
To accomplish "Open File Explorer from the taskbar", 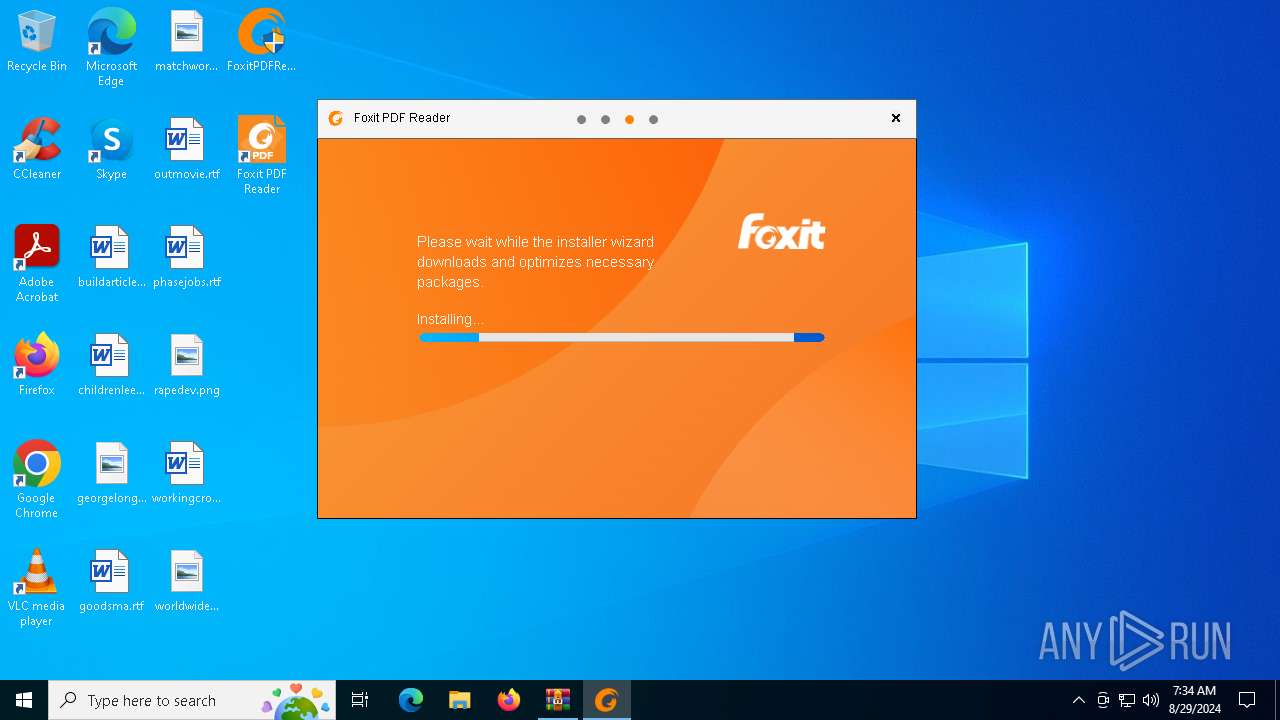I will [x=460, y=701].
